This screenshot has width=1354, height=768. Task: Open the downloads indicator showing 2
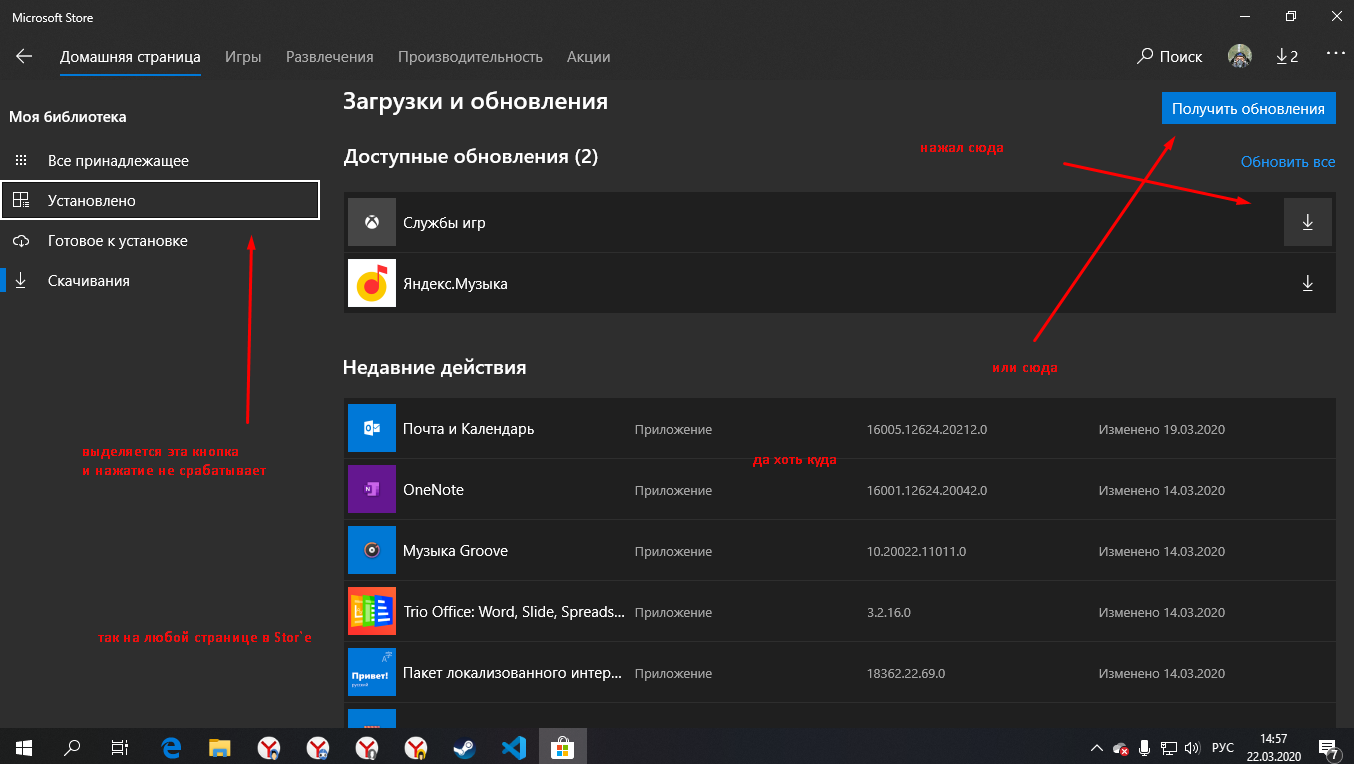click(x=1287, y=57)
